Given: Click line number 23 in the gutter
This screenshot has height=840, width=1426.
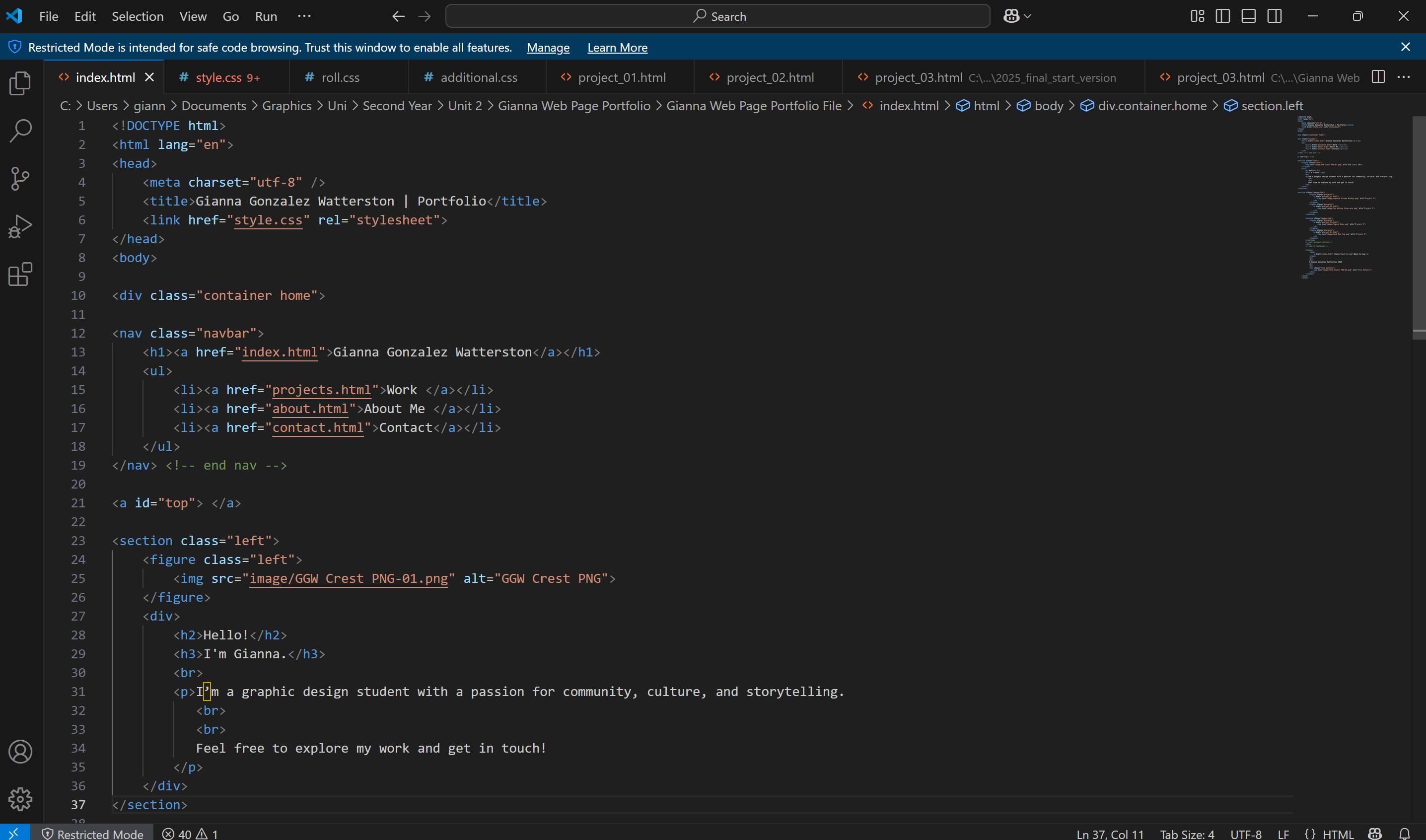Looking at the screenshot, I should [78, 541].
